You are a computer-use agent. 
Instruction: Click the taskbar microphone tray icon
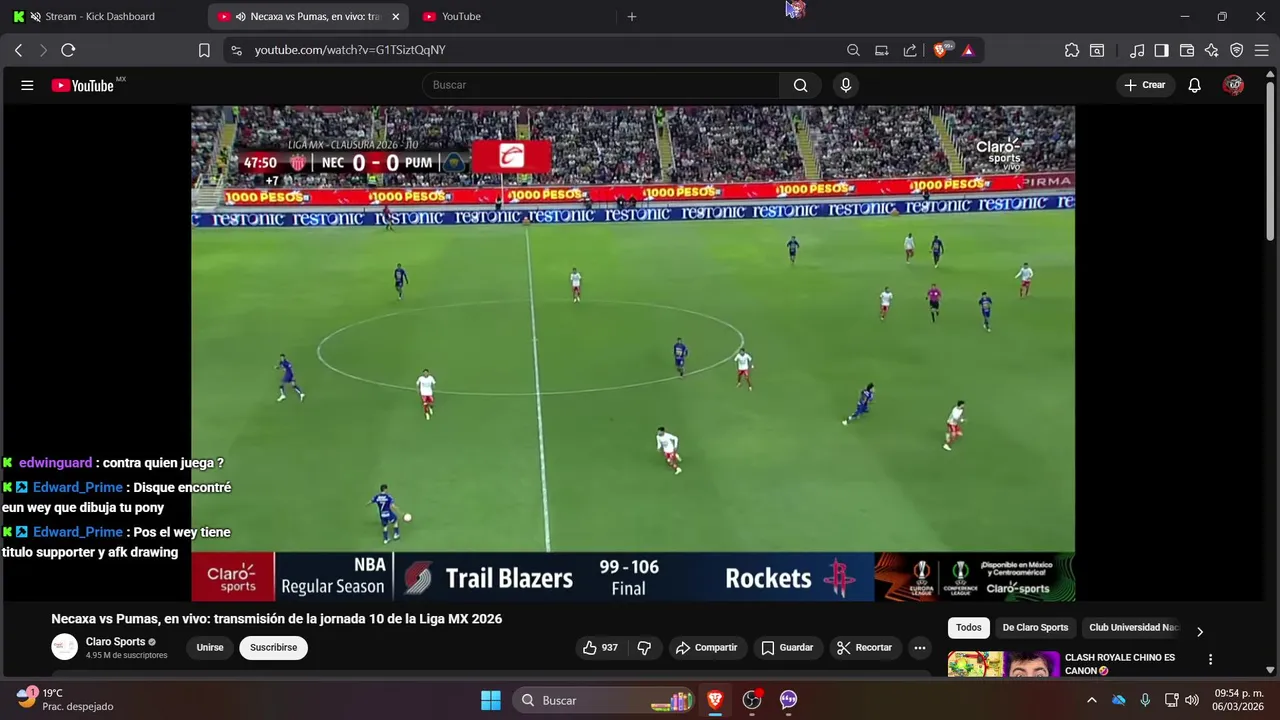[x=1145, y=700]
